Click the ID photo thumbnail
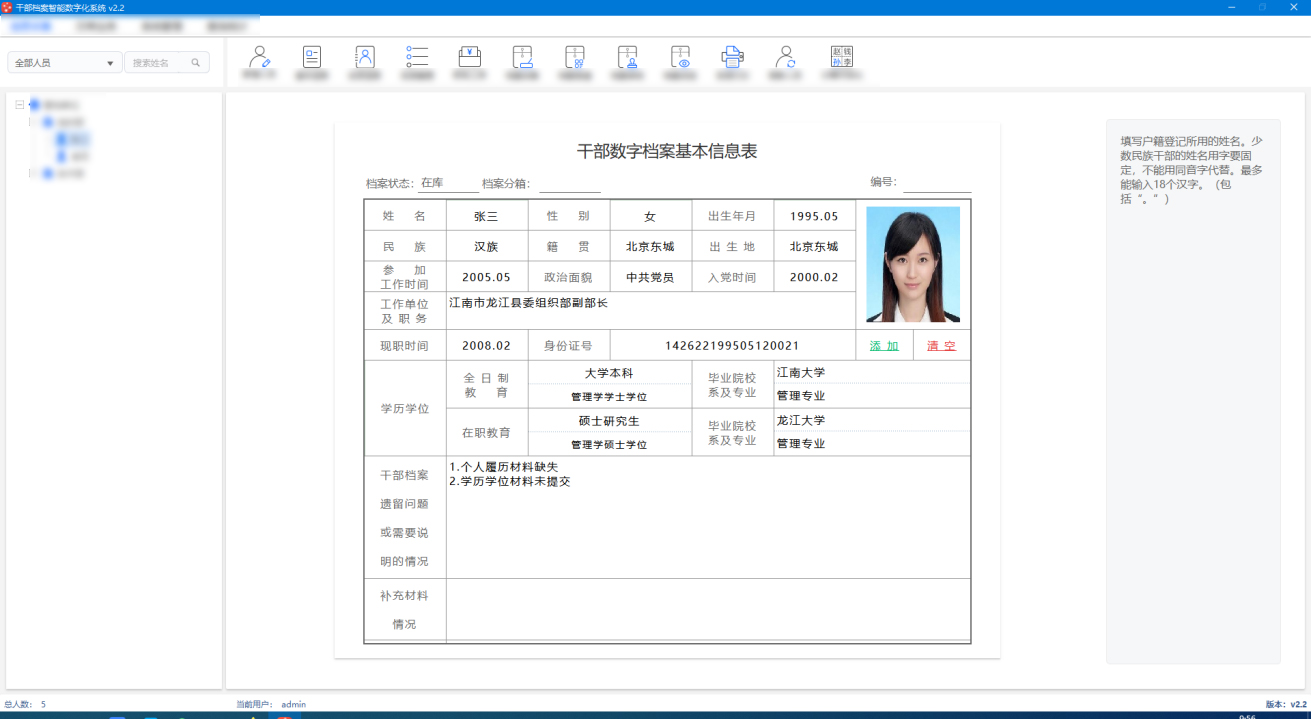 click(912, 264)
